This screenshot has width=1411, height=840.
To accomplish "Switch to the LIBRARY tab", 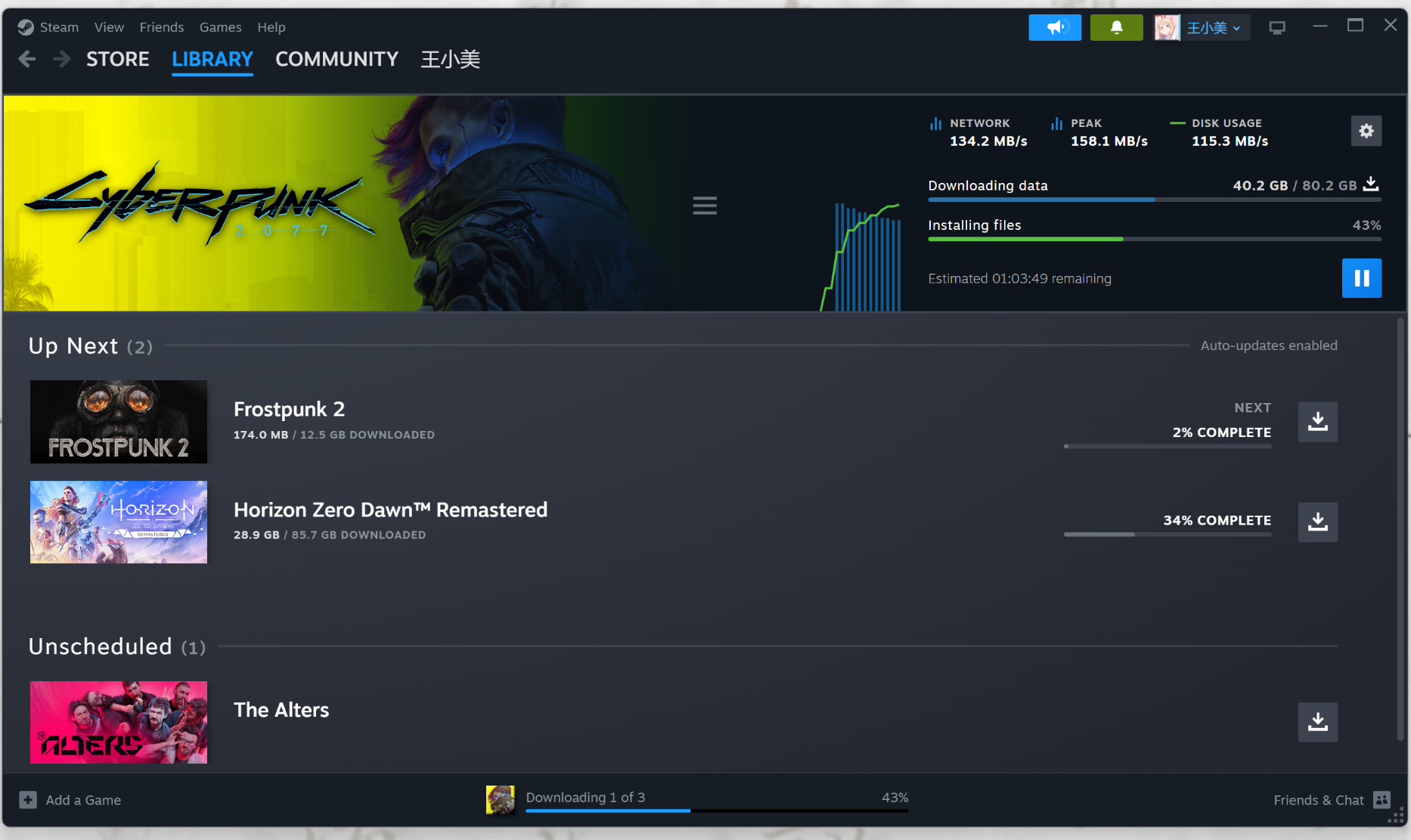I will (212, 59).
